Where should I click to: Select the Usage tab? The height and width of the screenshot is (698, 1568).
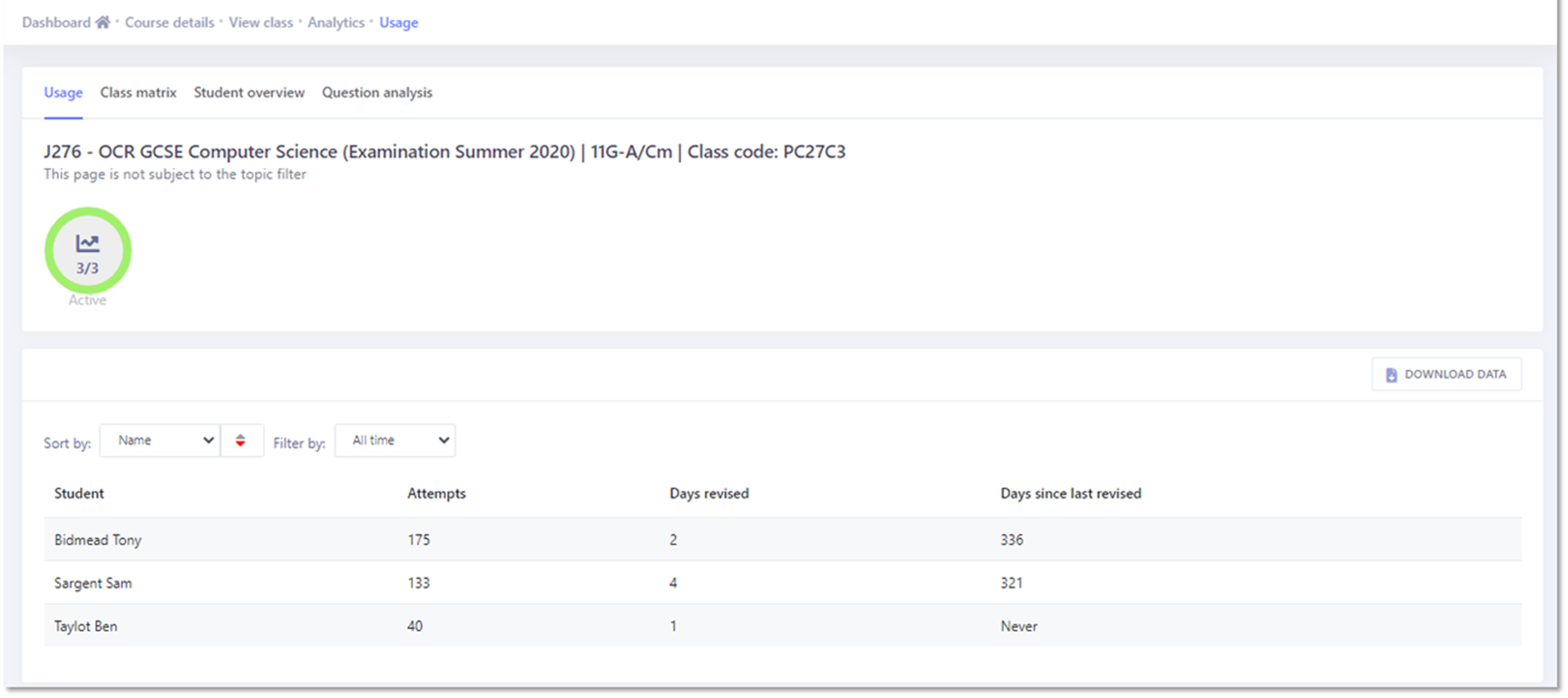[64, 93]
